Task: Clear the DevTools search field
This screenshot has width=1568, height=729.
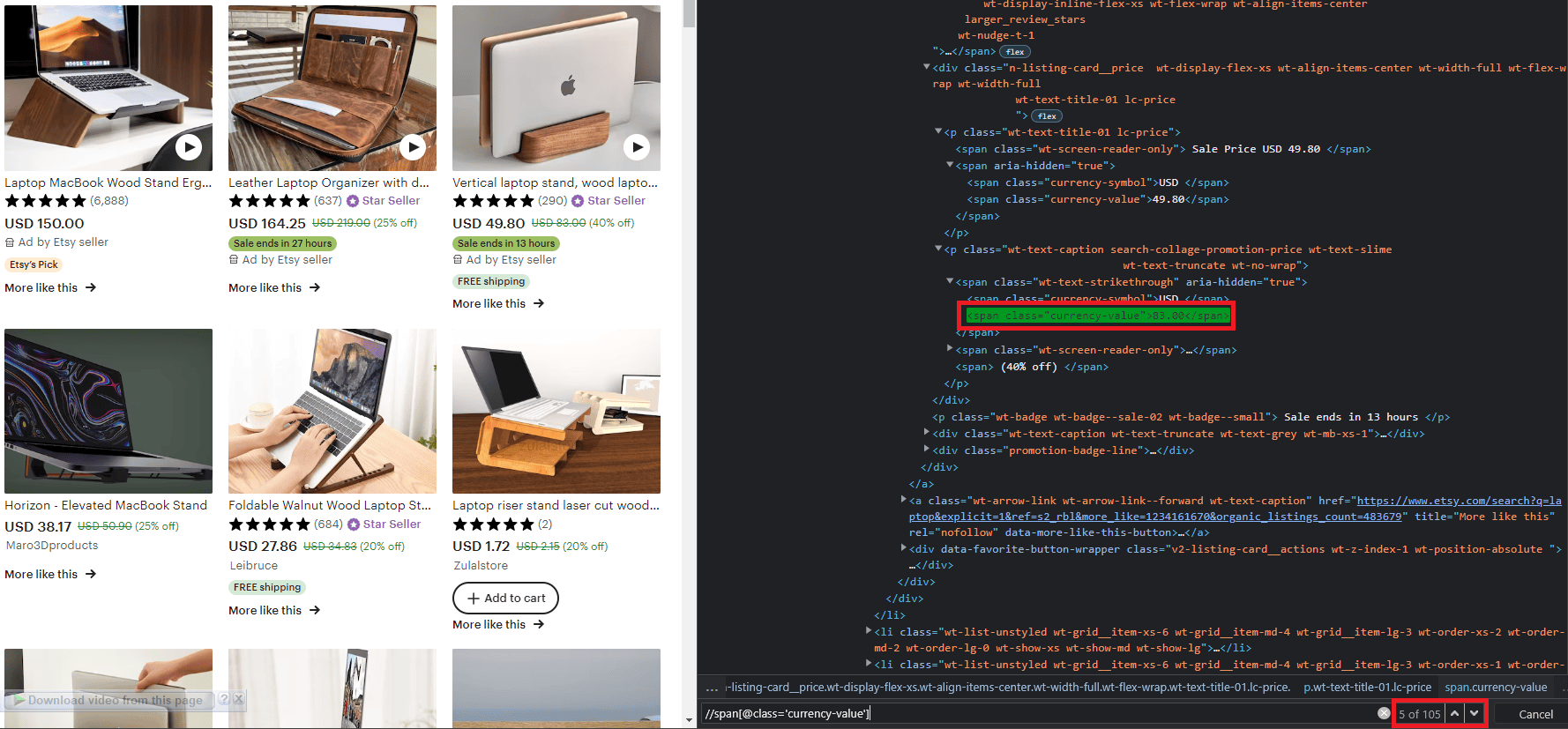Action: (x=1384, y=713)
